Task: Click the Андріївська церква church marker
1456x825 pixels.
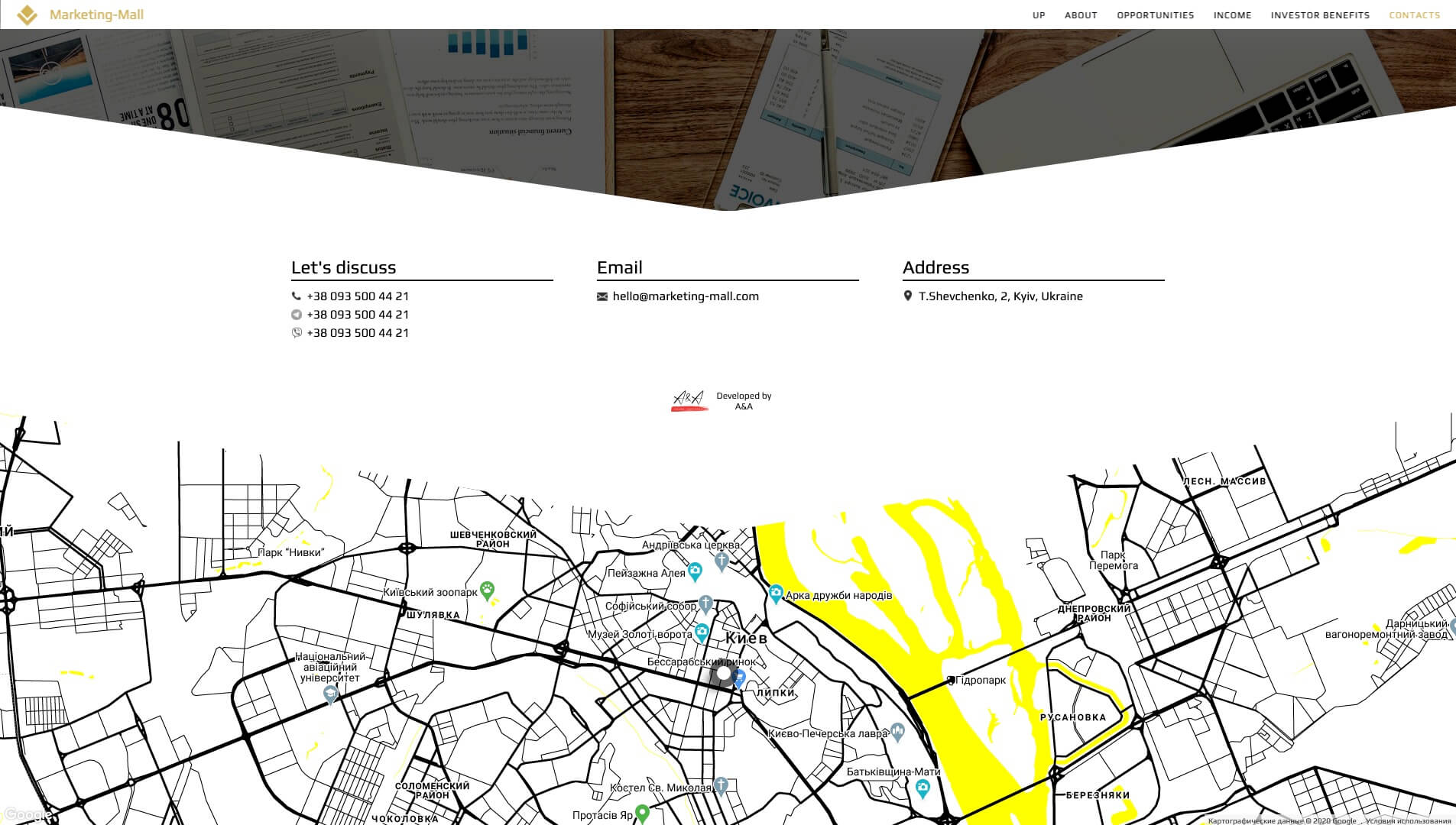Action: (x=722, y=561)
